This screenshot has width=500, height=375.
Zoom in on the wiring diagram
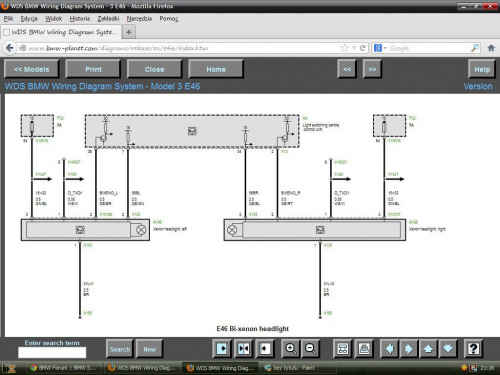(291, 349)
